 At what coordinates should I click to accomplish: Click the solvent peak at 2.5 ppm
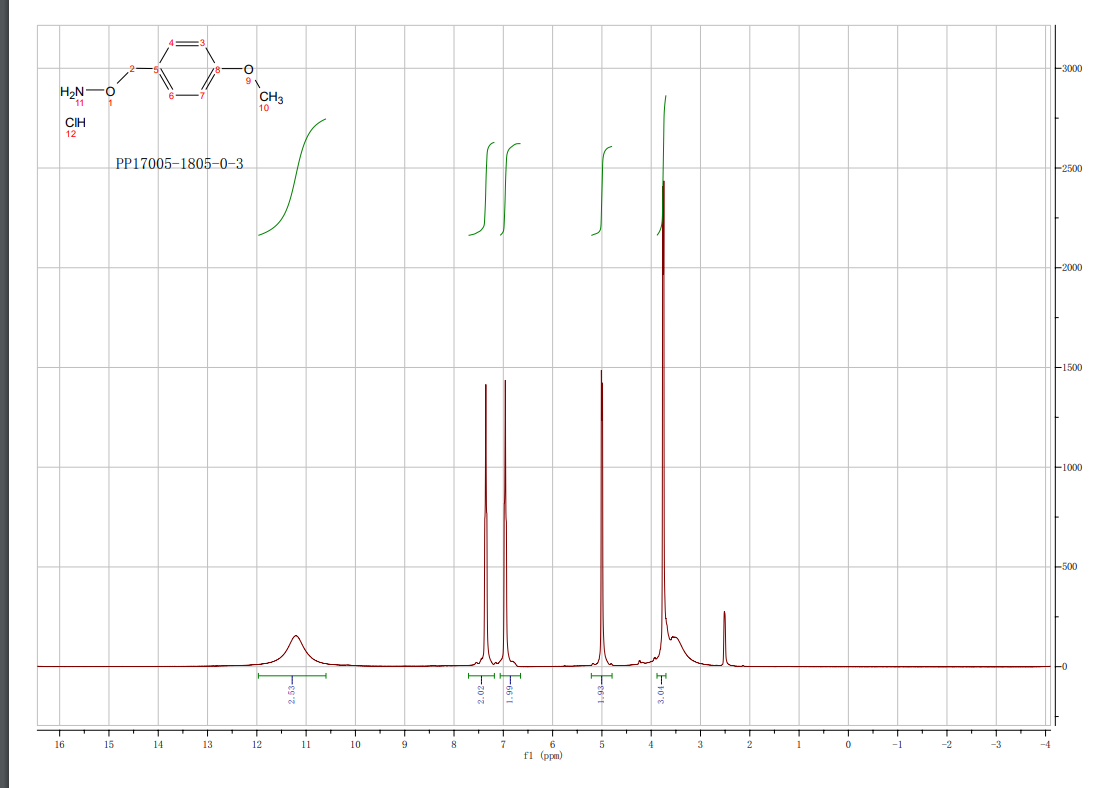[724, 635]
